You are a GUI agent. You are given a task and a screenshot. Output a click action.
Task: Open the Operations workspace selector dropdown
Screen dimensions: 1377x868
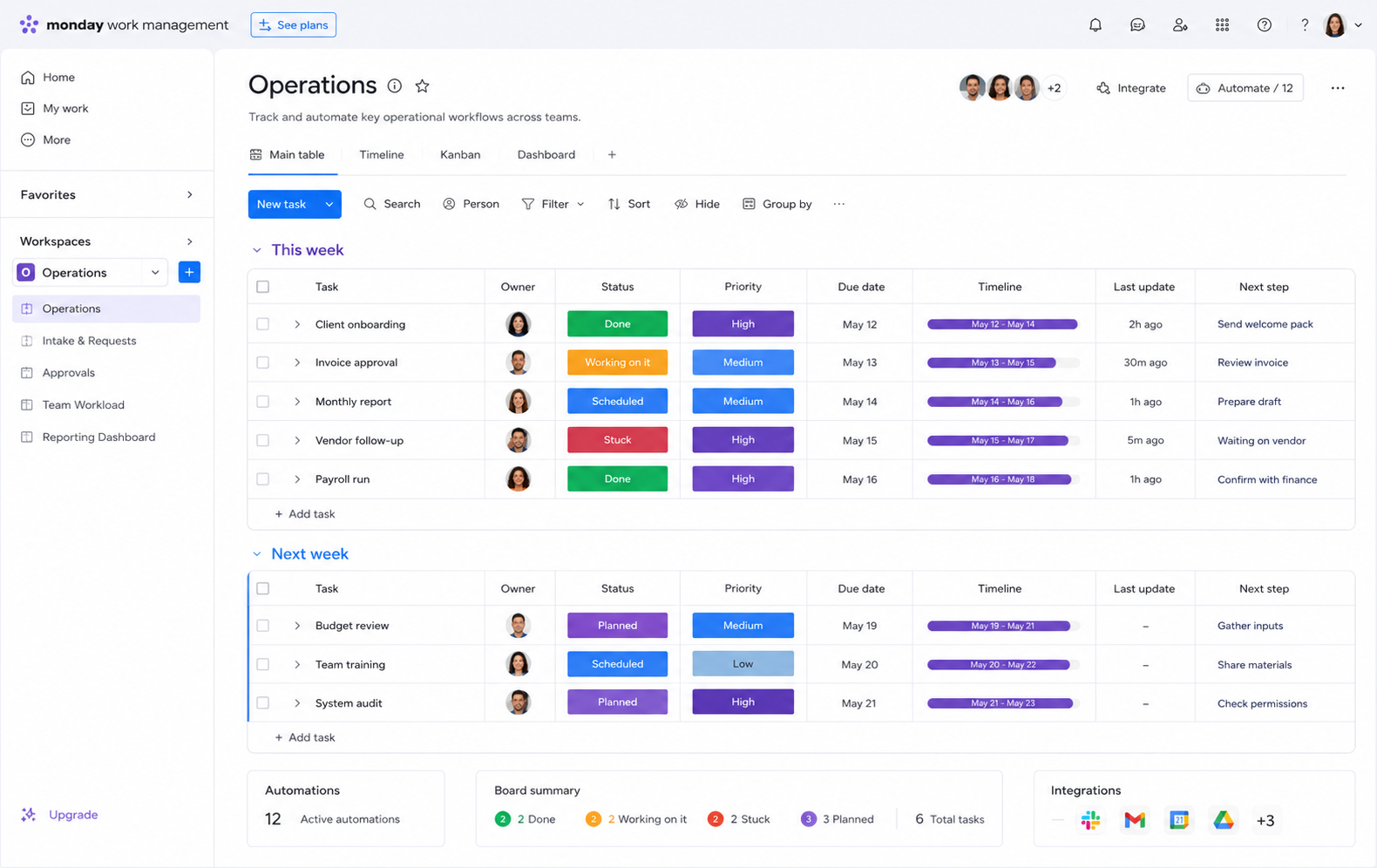click(155, 272)
